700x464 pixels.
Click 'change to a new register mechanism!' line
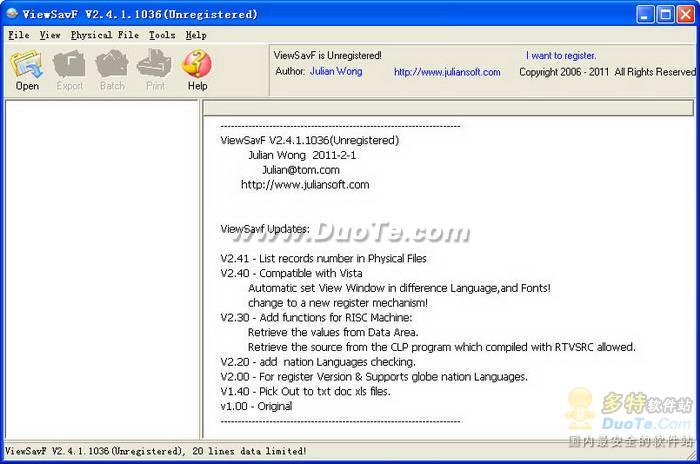click(x=338, y=302)
